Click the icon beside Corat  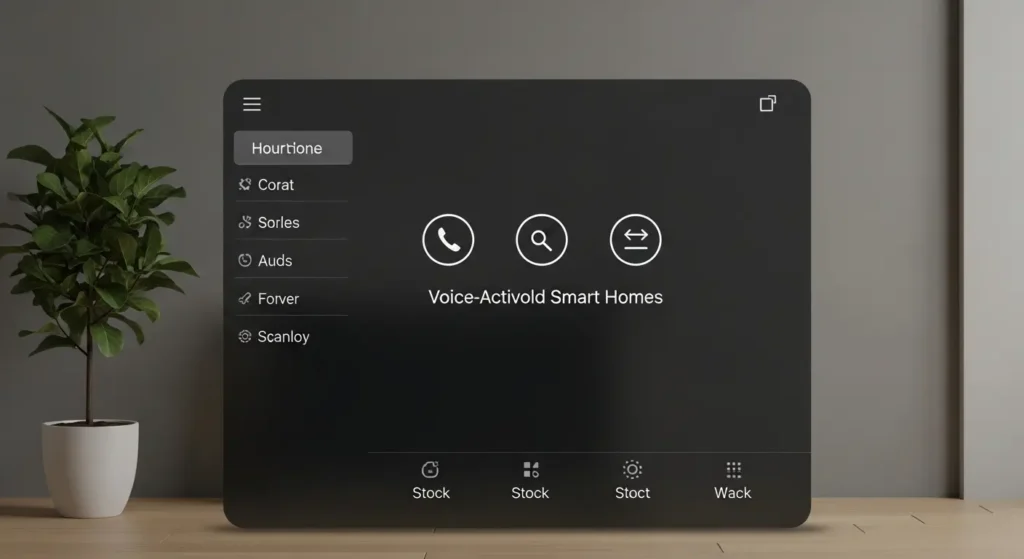[245, 185]
